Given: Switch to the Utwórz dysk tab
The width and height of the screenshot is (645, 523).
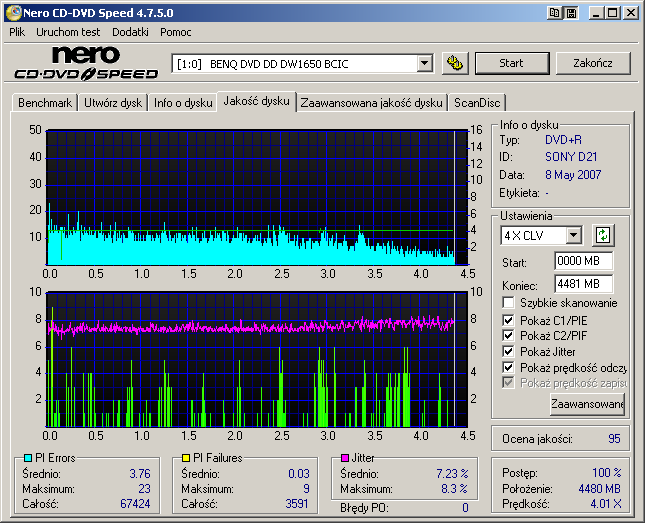Looking at the screenshot, I should coord(113,103).
